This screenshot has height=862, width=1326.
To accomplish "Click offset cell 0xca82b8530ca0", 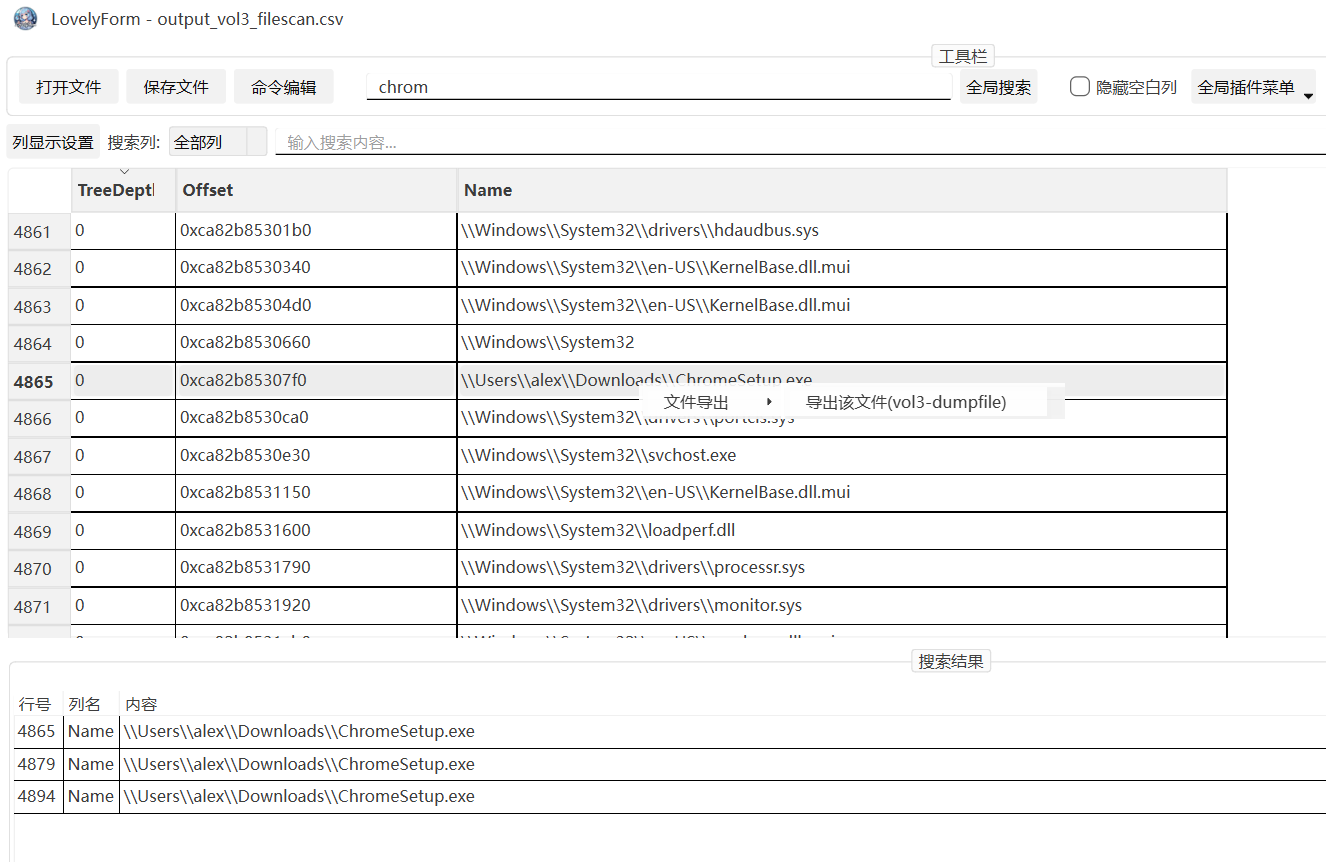I will [x=316, y=418].
